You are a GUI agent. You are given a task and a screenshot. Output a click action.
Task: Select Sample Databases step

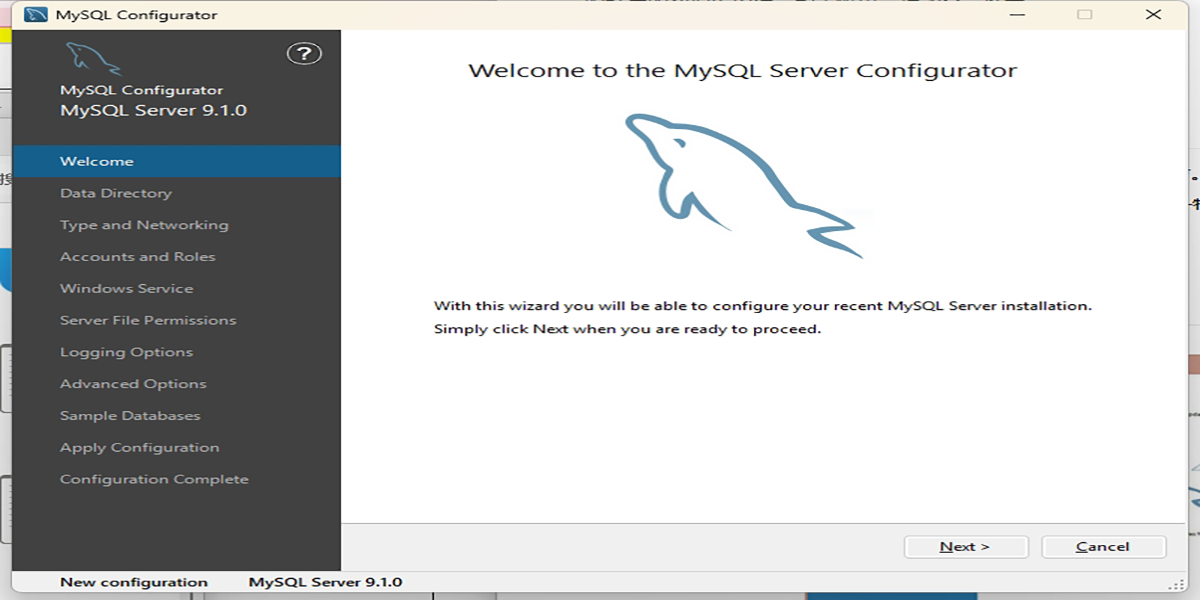(x=130, y=416)
